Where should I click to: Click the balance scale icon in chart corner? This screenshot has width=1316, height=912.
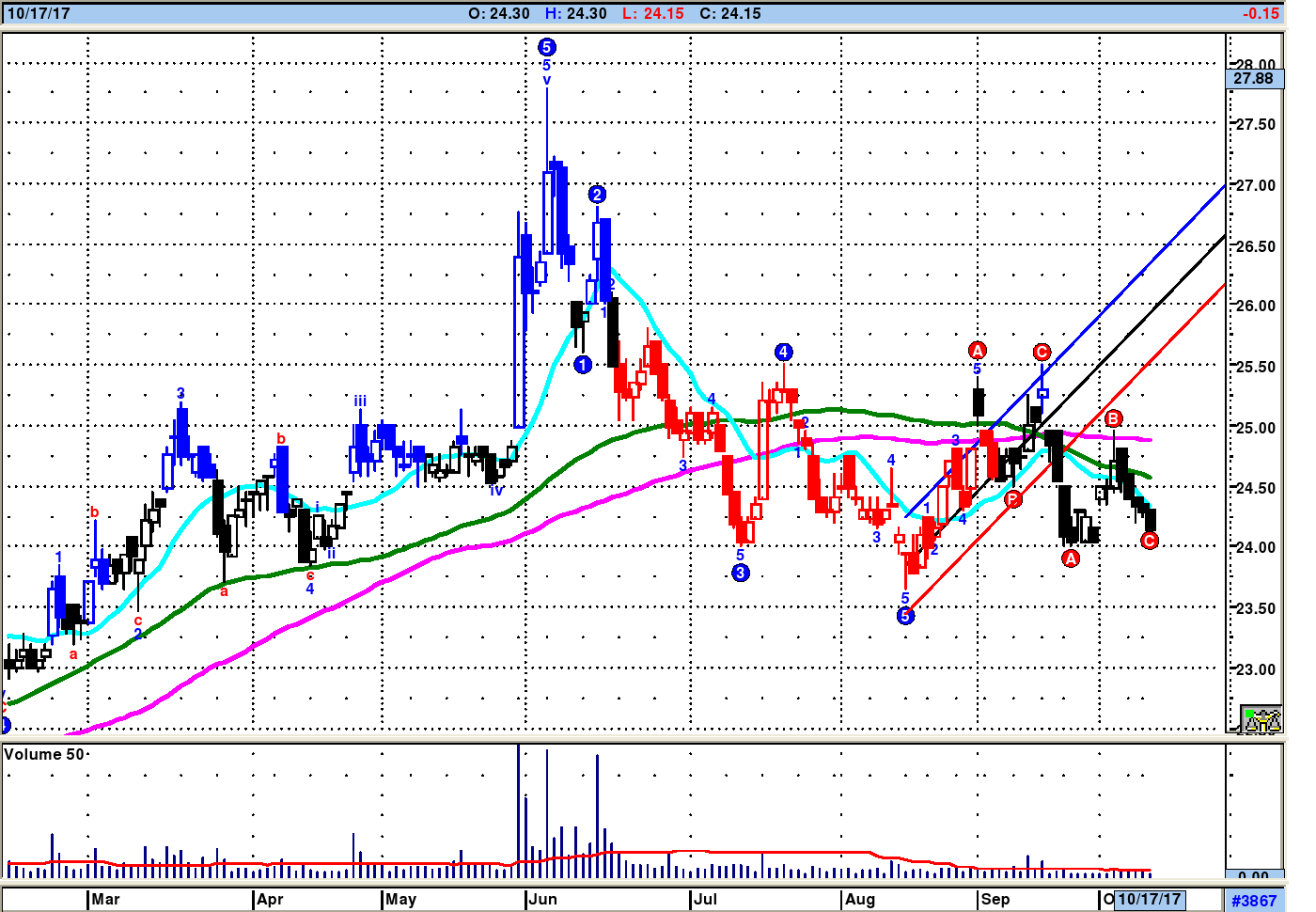[1261, 719]
